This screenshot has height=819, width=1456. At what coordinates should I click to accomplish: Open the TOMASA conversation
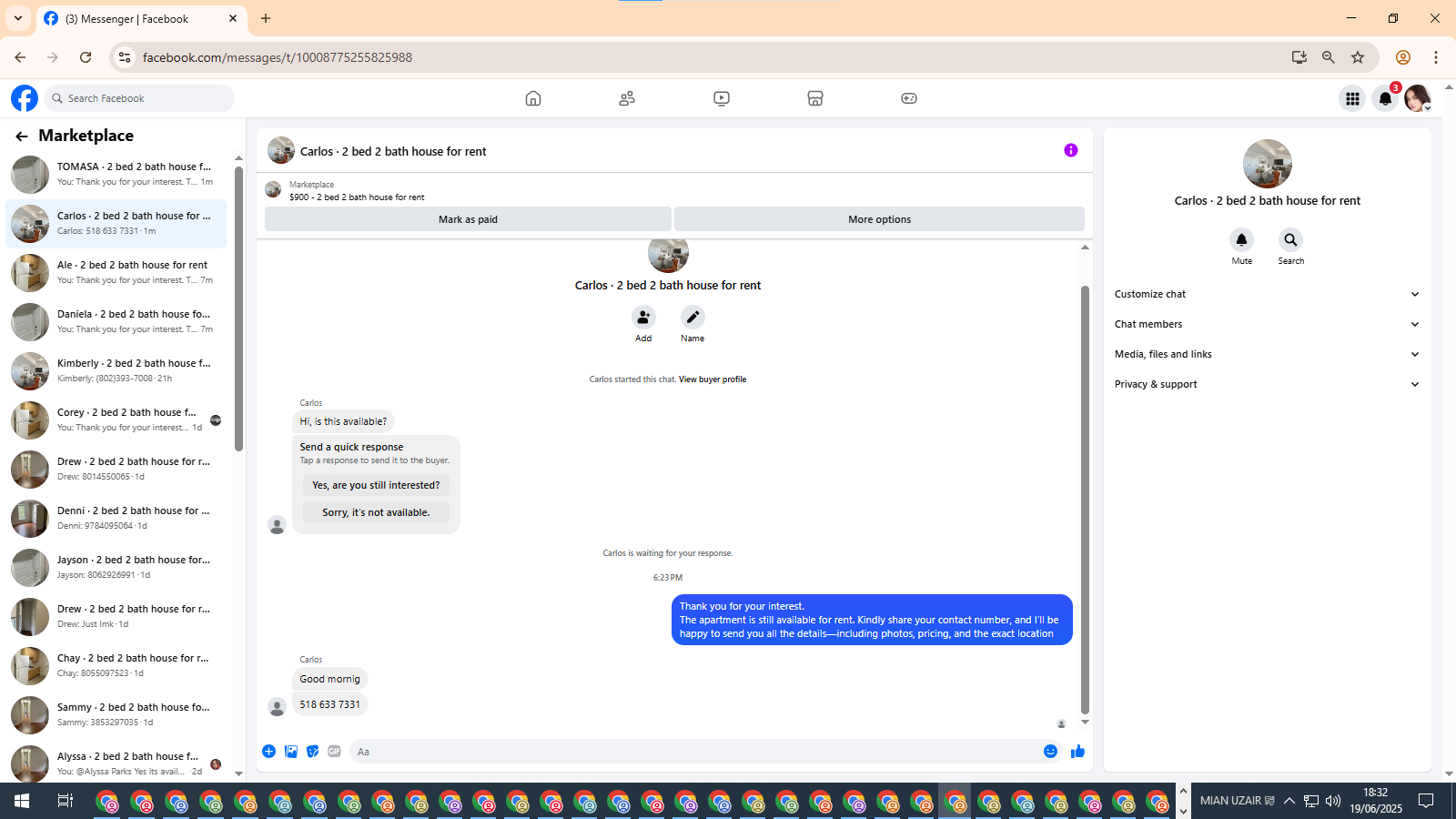click(116, 175)
